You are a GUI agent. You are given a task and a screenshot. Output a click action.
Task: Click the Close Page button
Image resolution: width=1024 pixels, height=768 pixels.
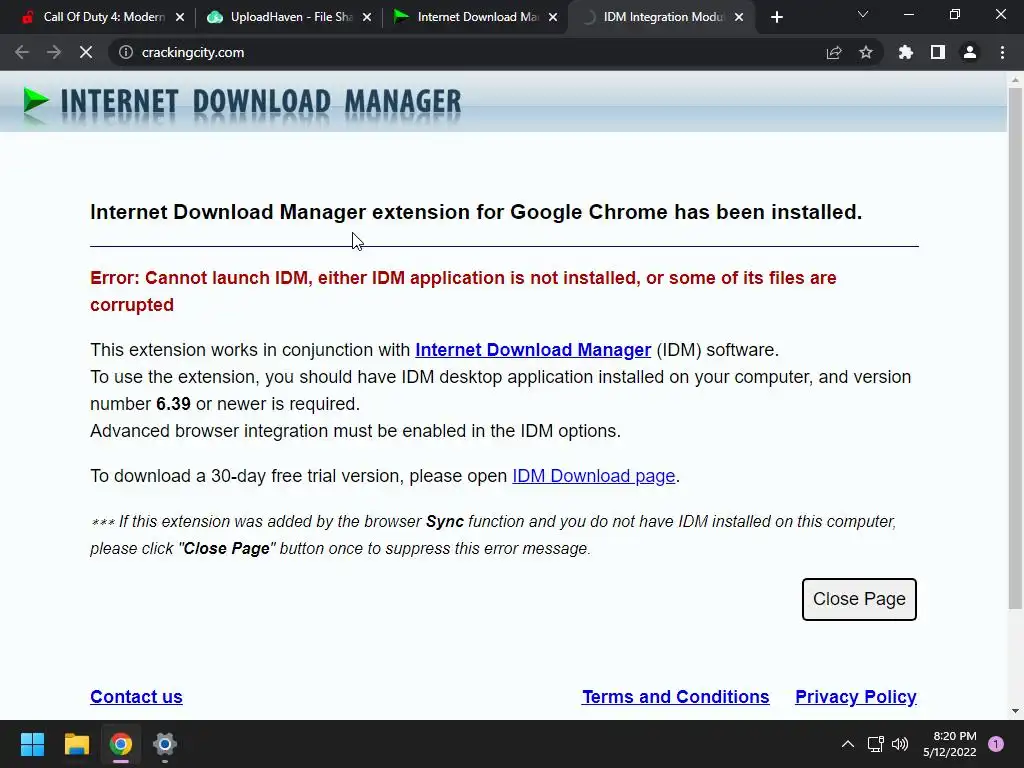(859, 599)
